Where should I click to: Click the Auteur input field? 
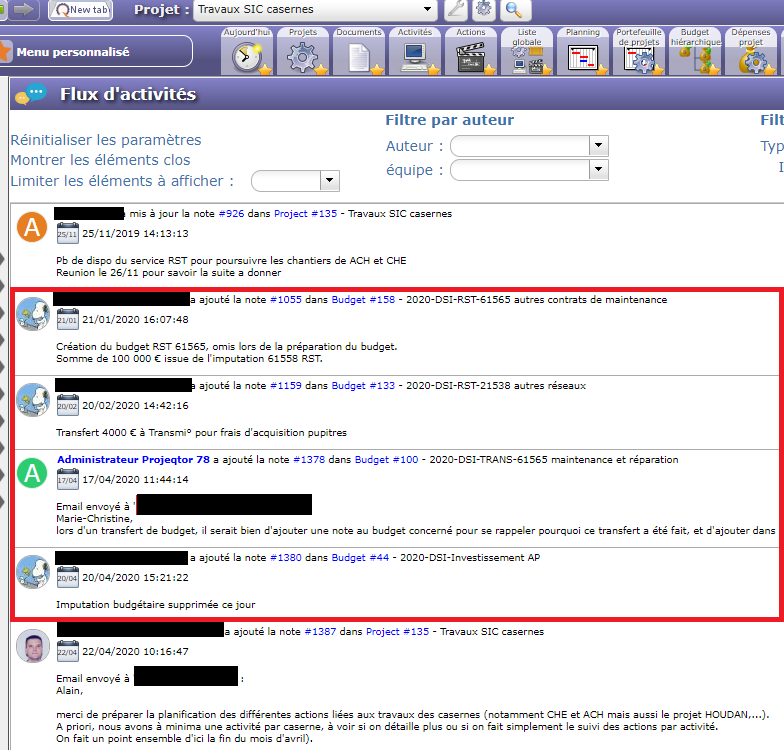520,146
